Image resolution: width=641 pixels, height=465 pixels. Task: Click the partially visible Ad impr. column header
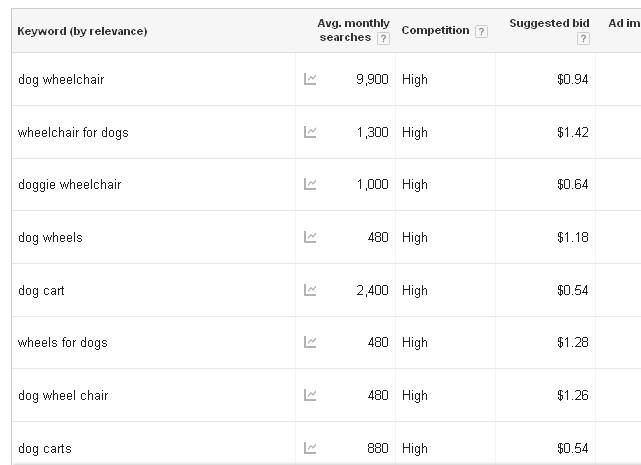coord(624,23)
